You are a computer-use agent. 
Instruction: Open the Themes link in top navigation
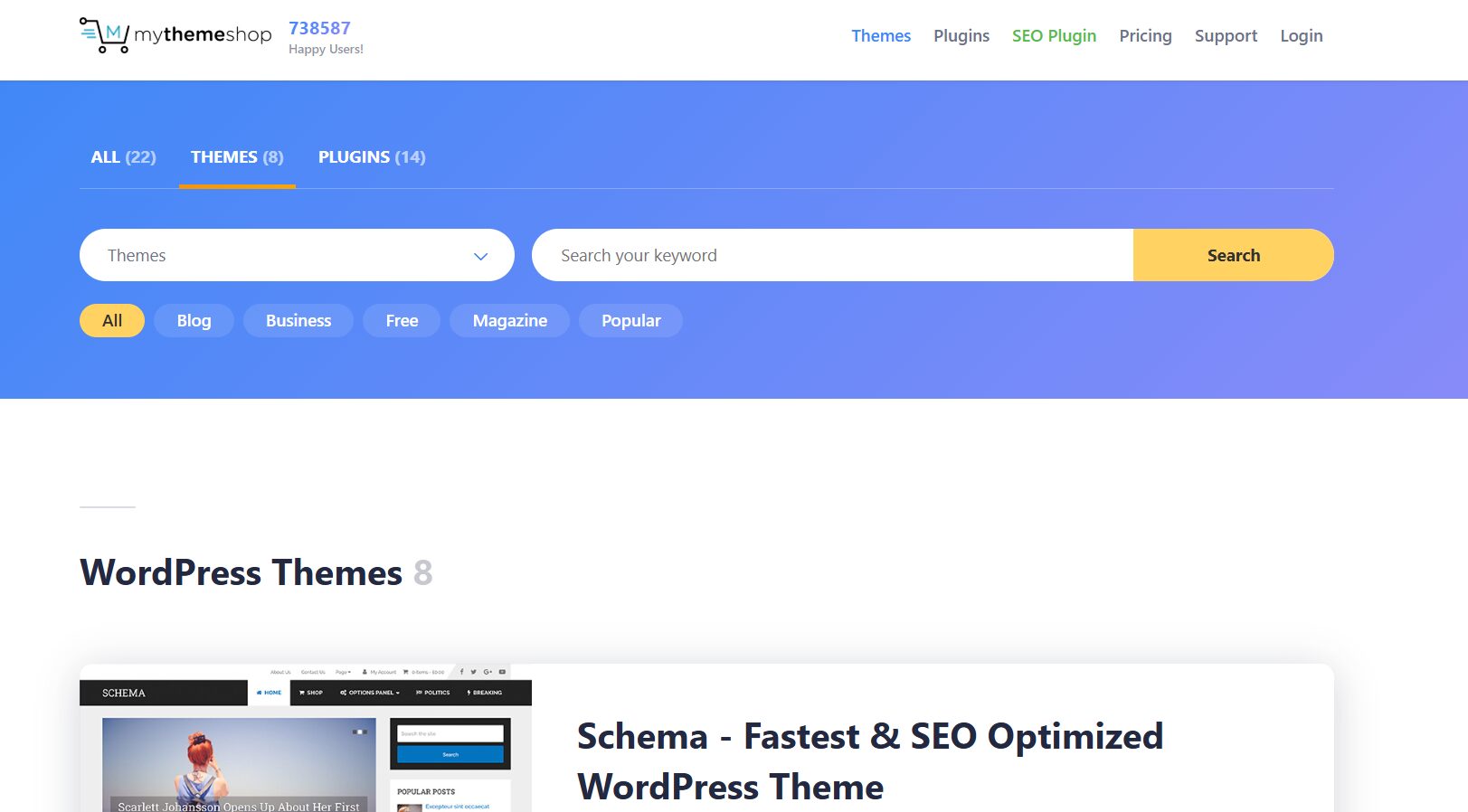coord(880,36)
